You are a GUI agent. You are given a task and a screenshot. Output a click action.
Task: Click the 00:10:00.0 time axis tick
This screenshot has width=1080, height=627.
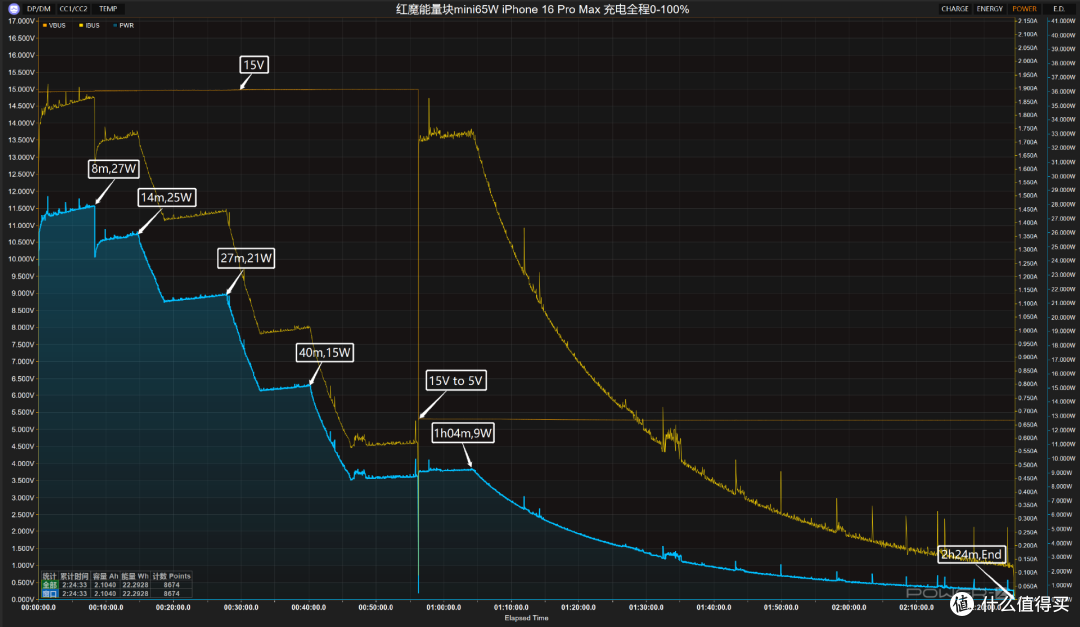coord(106,608)
